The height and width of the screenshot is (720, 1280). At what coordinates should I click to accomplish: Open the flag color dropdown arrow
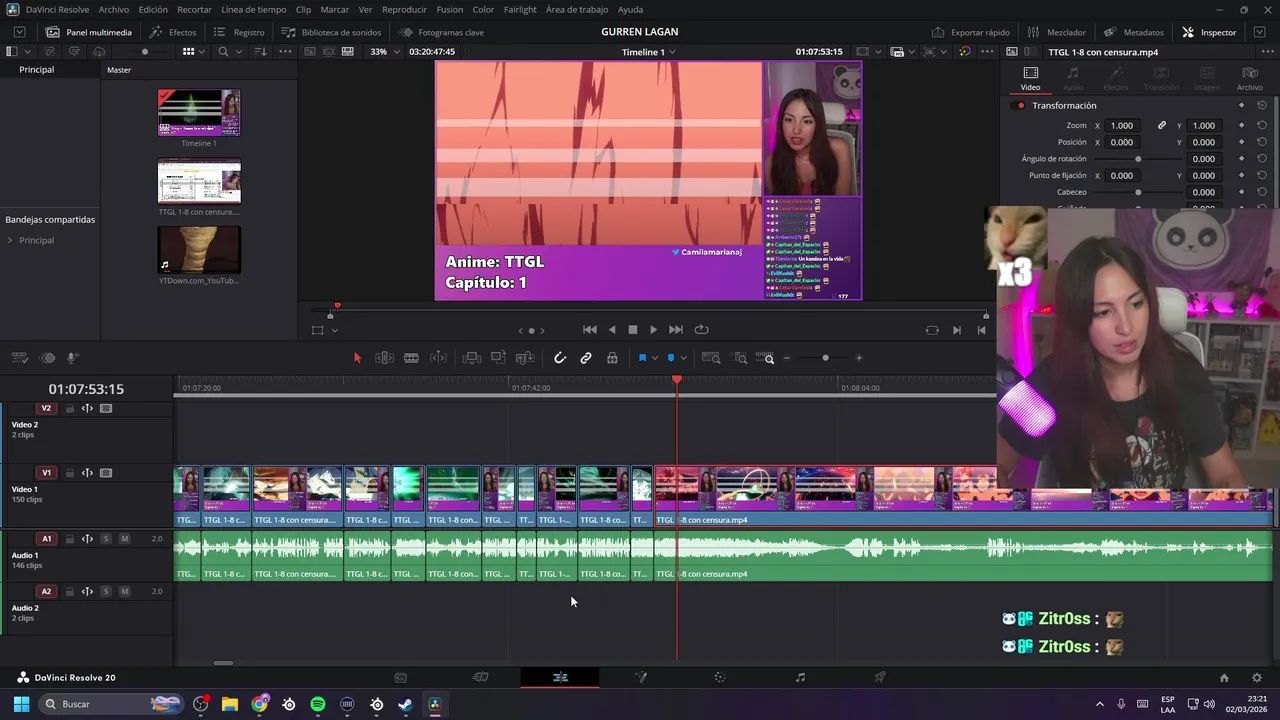pos(654,358)
